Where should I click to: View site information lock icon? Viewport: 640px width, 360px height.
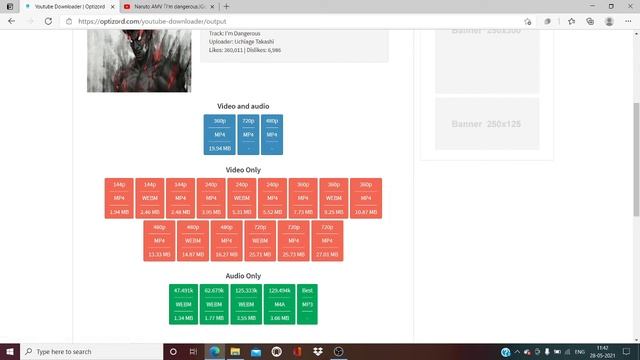click(x=69, y=21)
